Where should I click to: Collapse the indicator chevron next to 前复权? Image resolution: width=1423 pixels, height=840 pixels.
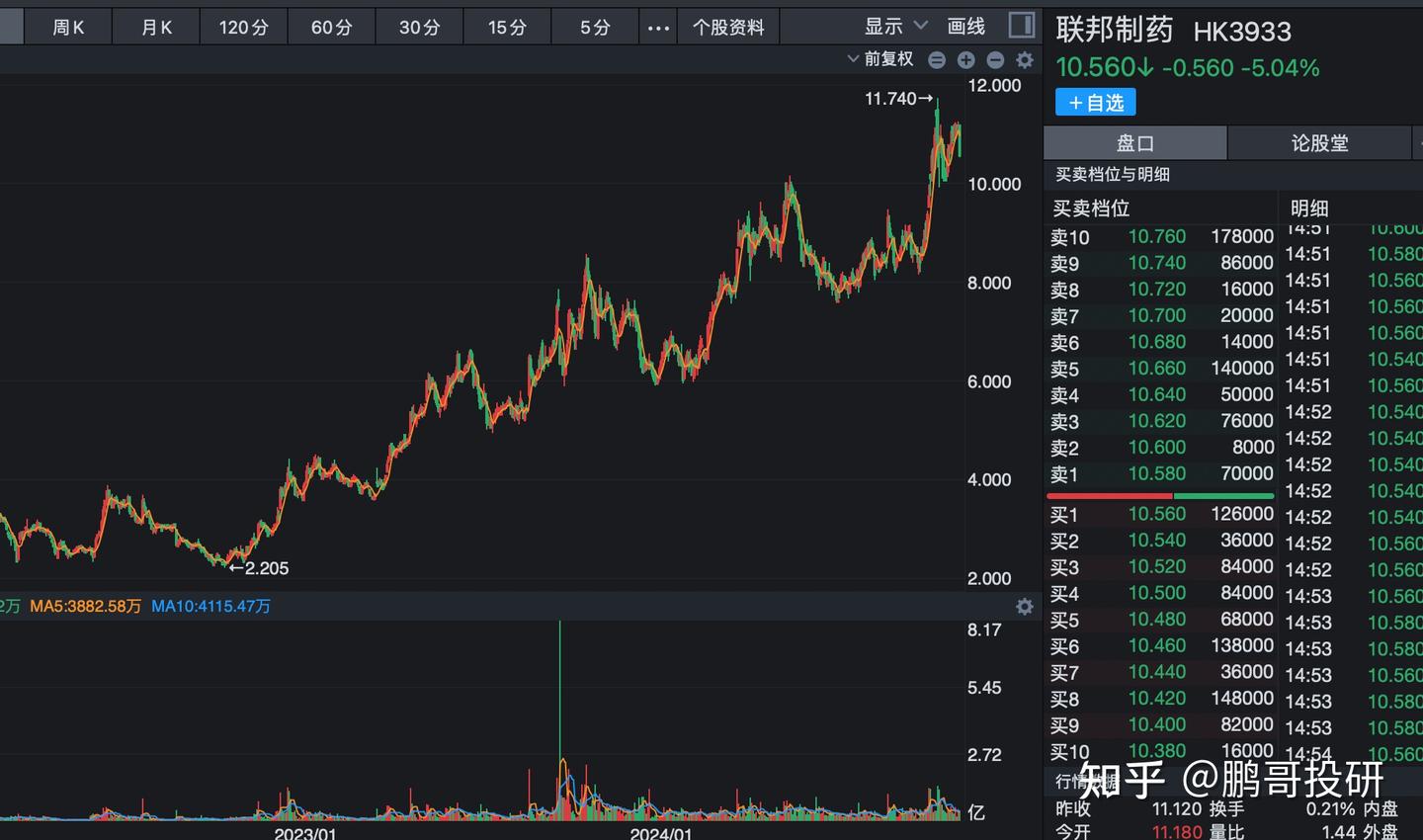pos(853,59)
